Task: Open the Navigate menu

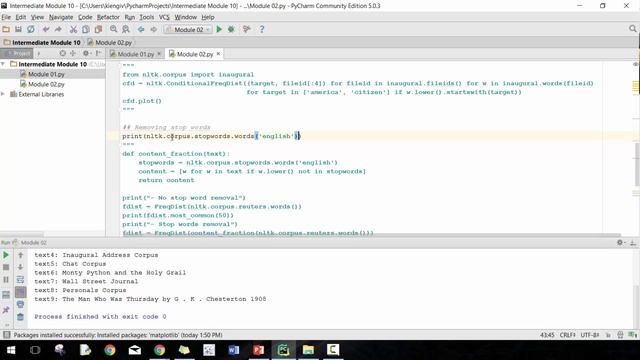Action: (61, 17)
